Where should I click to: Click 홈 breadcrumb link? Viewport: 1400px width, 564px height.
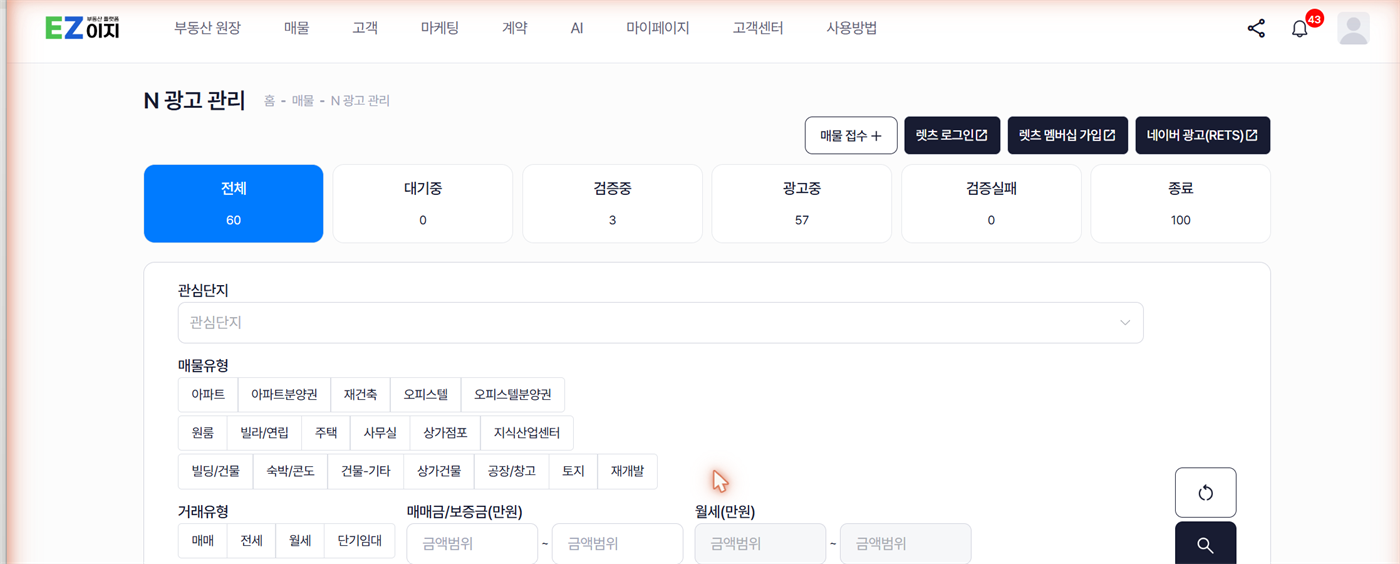(269, 101)
